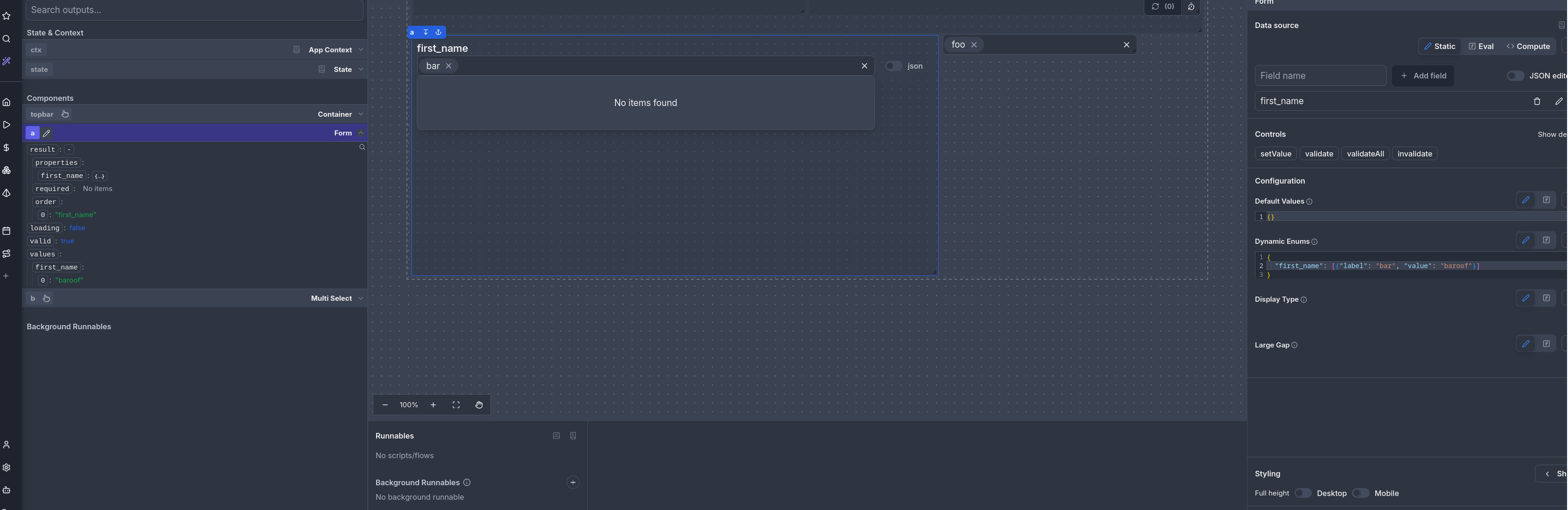Switch data source to Eval tab

[1481, 46]
